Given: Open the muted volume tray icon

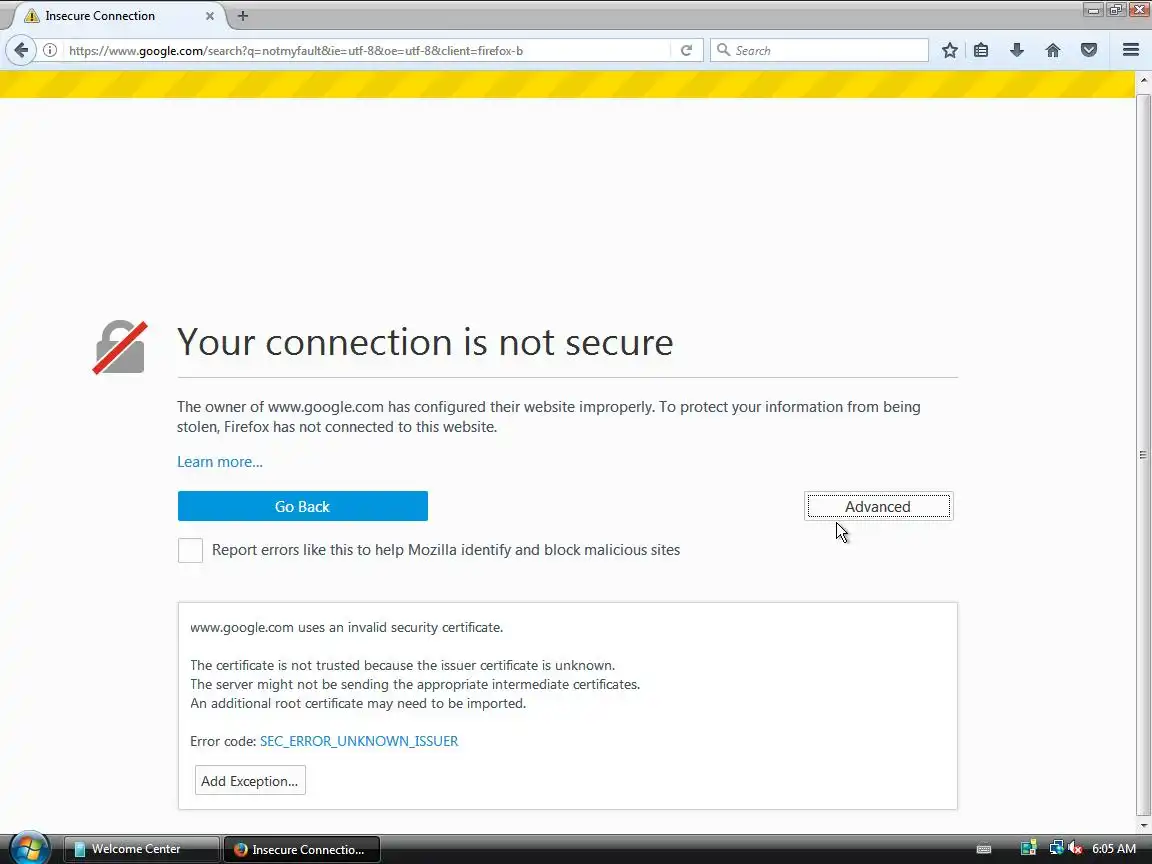Looking at the screenshot, I should [x=1076, y=849].
